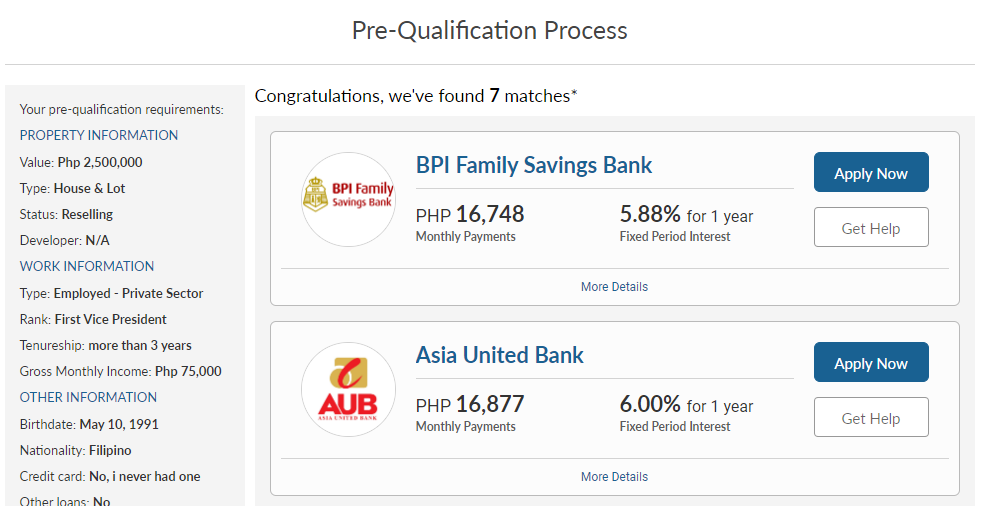The height and width of the screenshot is (506, 981).
Task: Expand More Details for BPI Family Savings
Action: click(x=614, y=286)
